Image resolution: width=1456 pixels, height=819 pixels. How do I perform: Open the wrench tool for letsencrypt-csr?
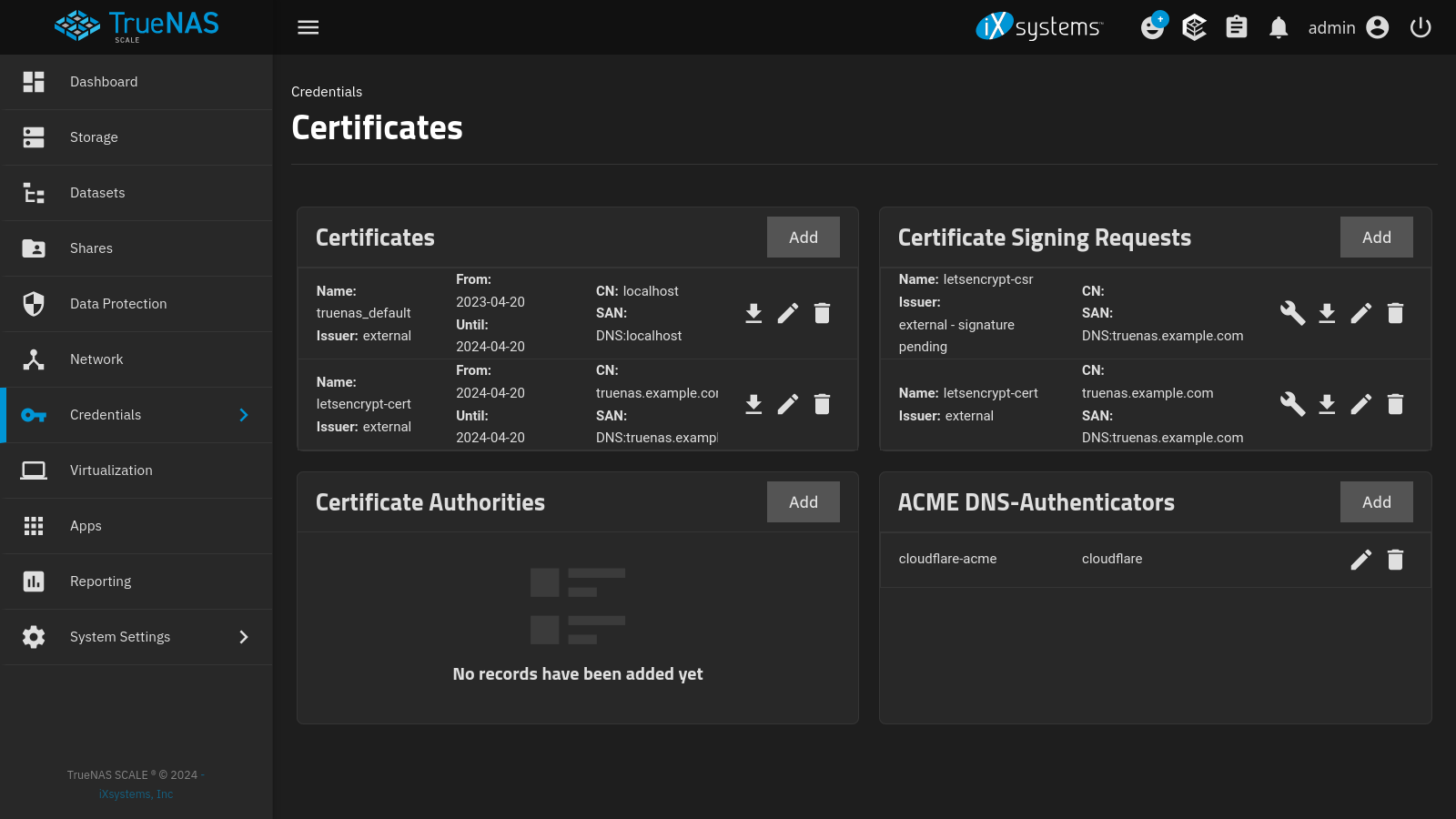(1292, 313)
